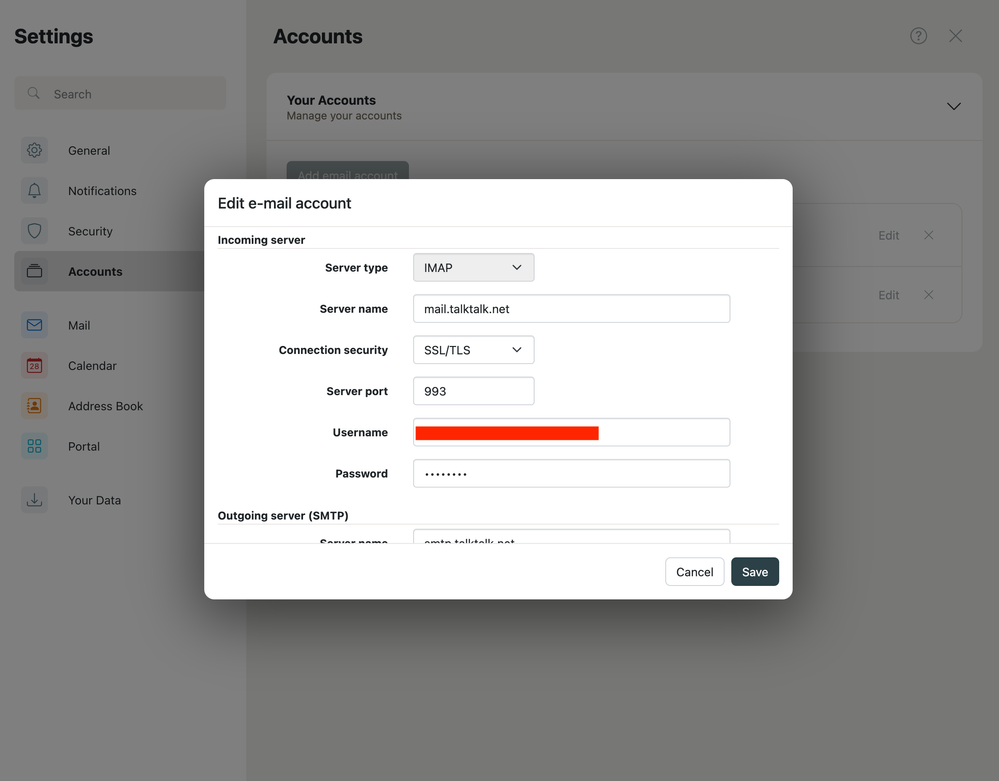
Task: Click the Server port field
Action: click(x=473, y=391)
